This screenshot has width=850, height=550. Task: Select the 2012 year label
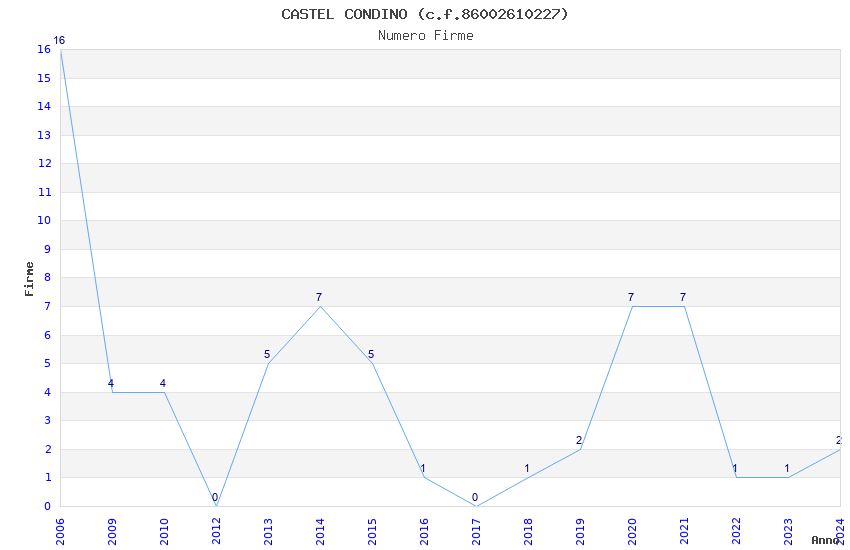216,532
